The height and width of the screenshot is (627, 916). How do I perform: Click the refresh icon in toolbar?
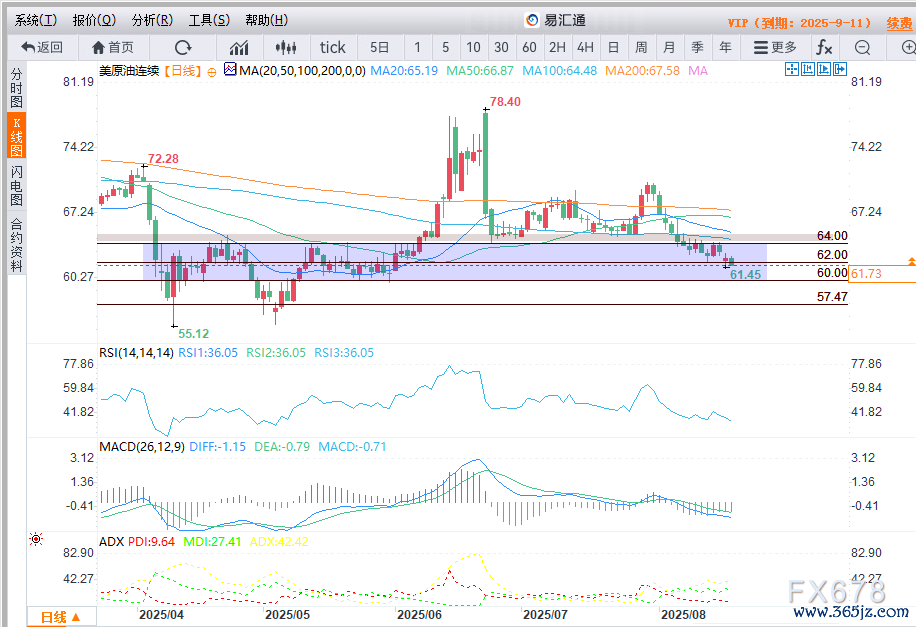coord(183,47)
